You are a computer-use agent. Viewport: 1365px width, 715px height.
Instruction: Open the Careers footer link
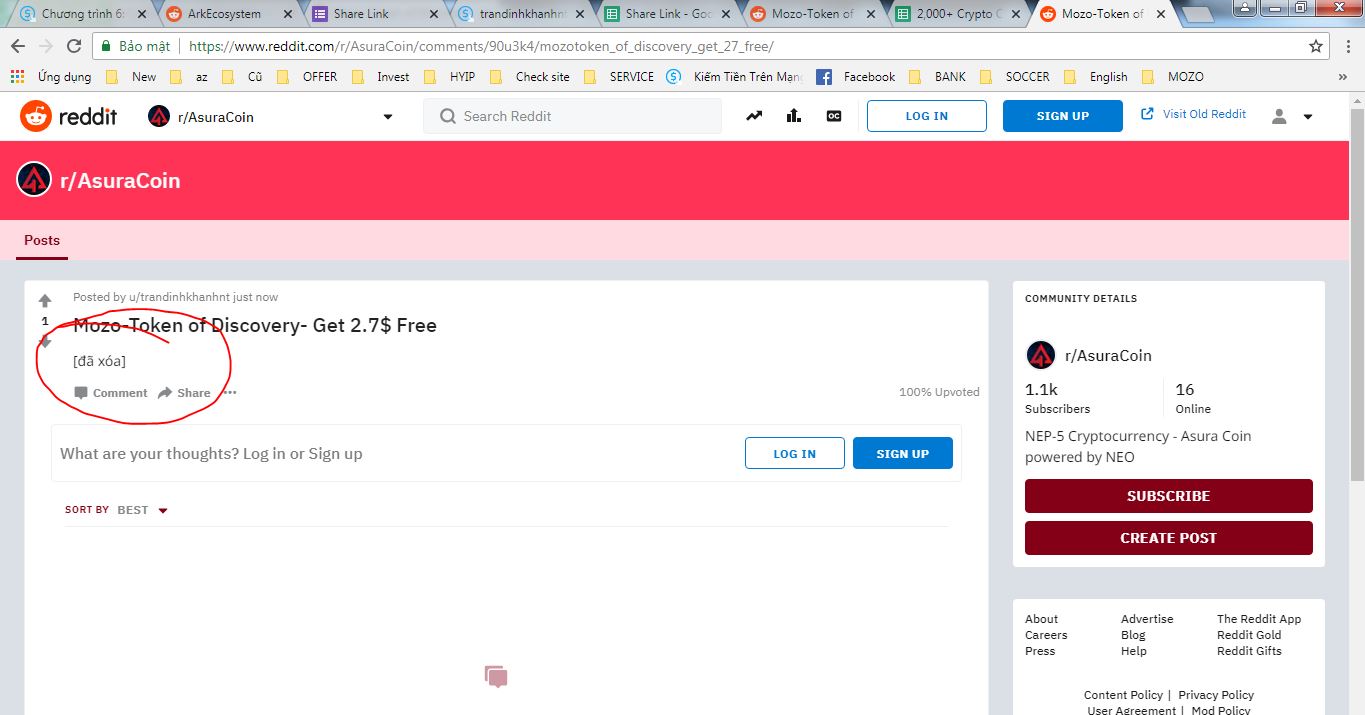click(x=1046, y=635)
